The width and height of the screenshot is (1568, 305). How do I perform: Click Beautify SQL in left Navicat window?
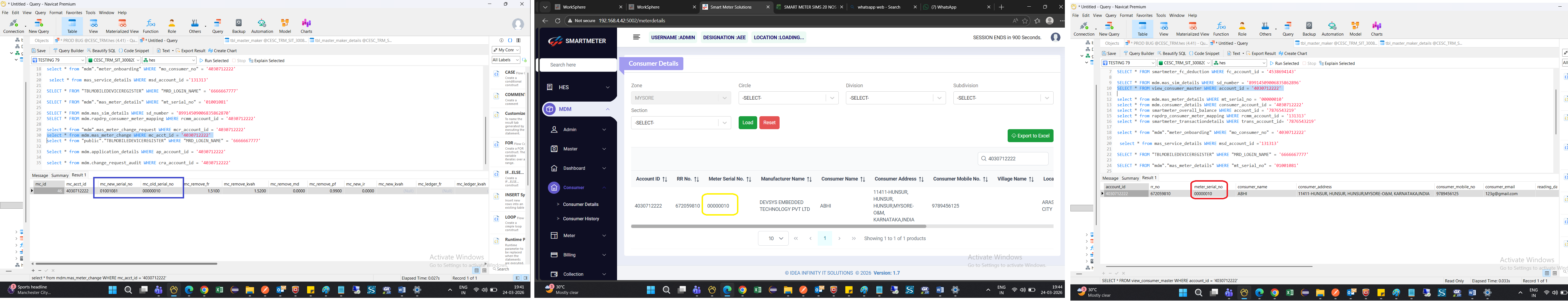(x=101, y=51)
